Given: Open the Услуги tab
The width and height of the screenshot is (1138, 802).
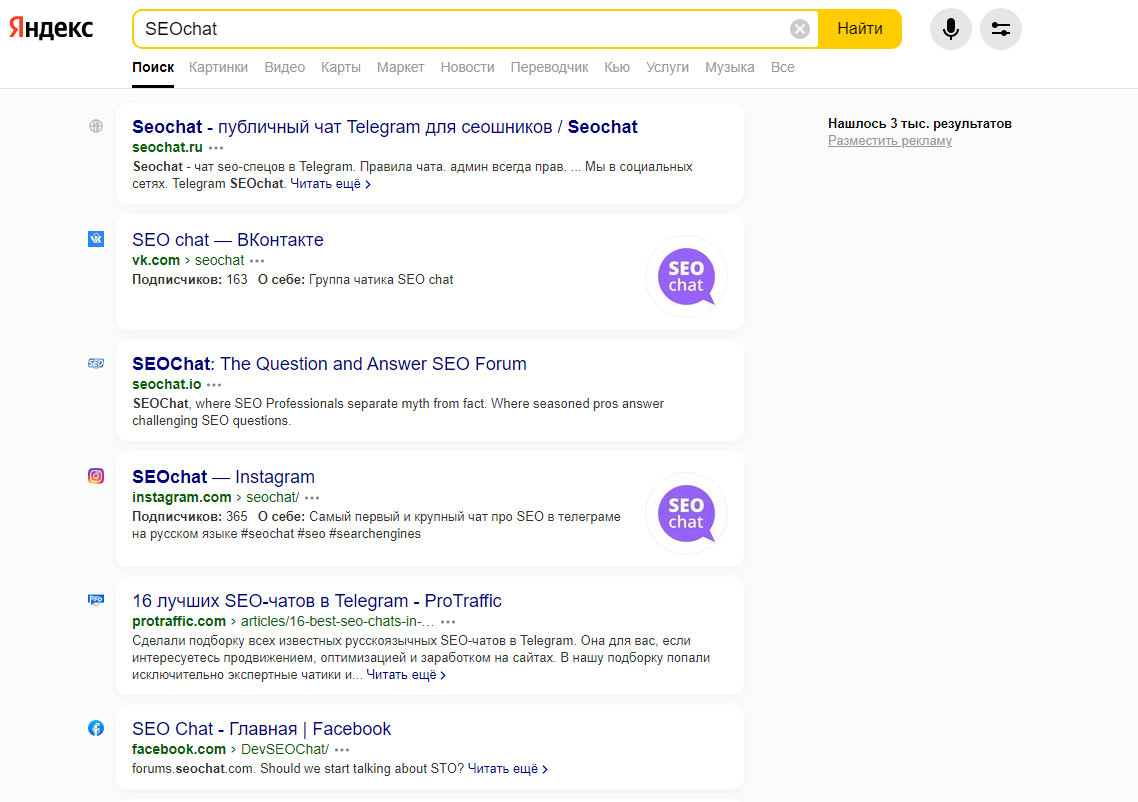Looking at the screenshot, I should [667, 67].
